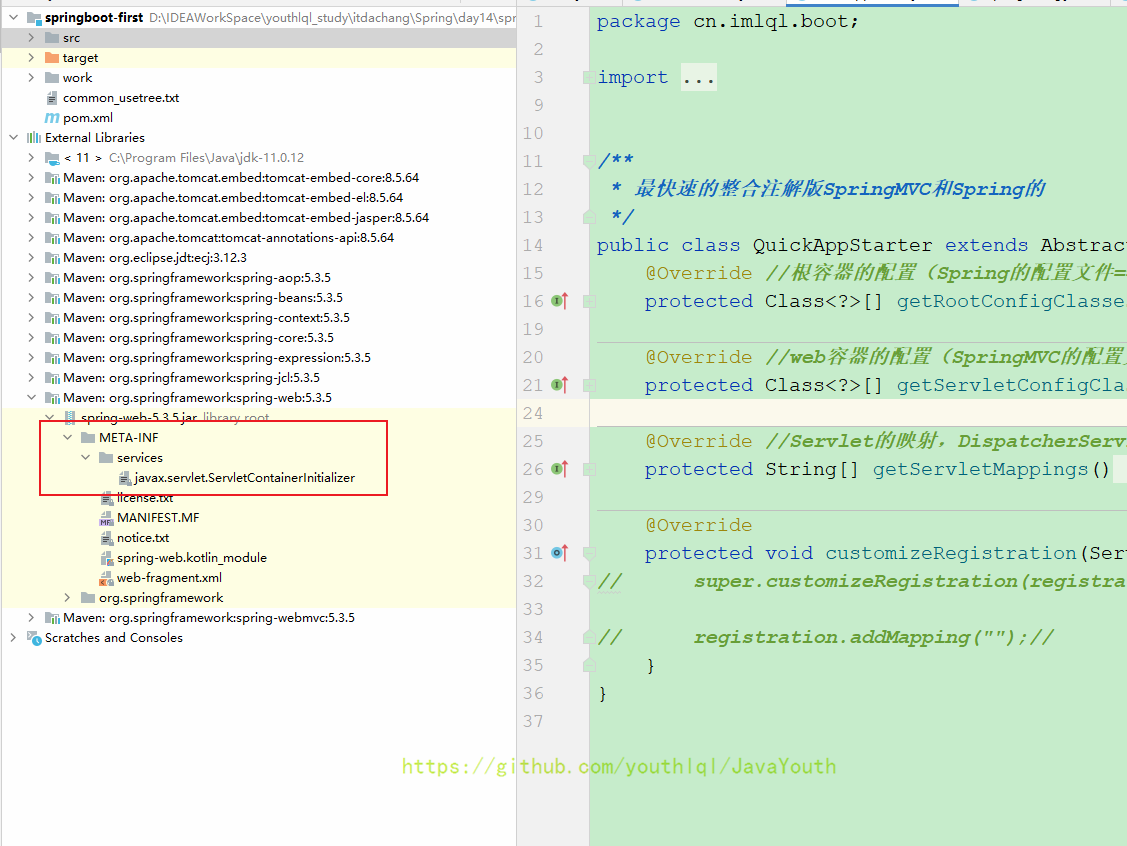The image size is (1127, 846).
Task: Expand the src folder
Action: click(x=31, y=38)
